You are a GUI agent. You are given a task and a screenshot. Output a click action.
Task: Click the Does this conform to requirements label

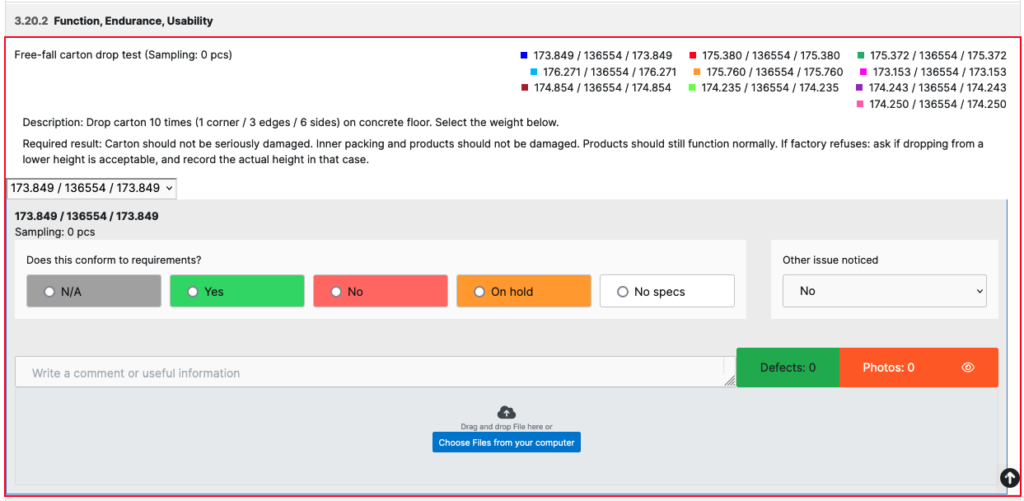click(114, 260)
